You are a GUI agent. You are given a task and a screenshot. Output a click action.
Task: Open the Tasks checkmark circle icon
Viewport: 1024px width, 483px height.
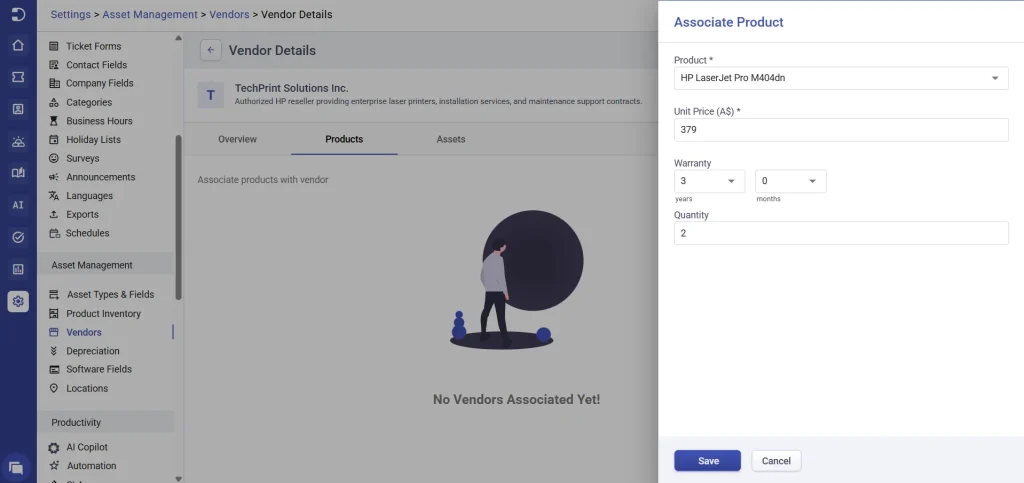pos(18,237)
